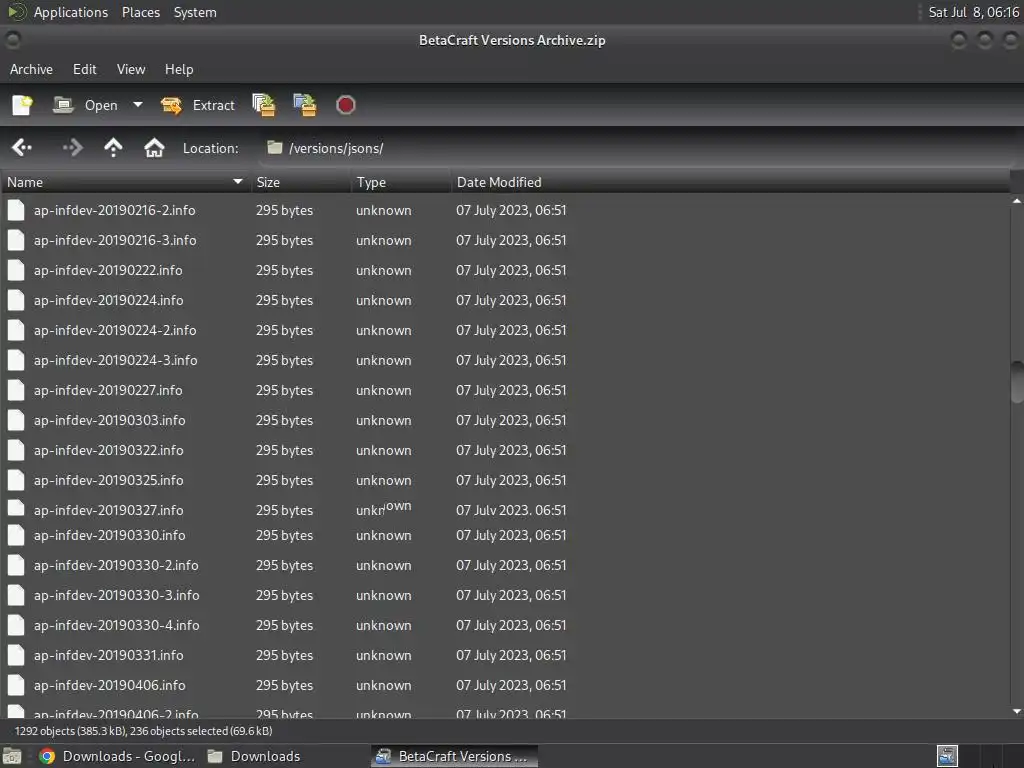Open the Help menu
This screenshot has height=768, width=1024.
(x=179, y=69)
